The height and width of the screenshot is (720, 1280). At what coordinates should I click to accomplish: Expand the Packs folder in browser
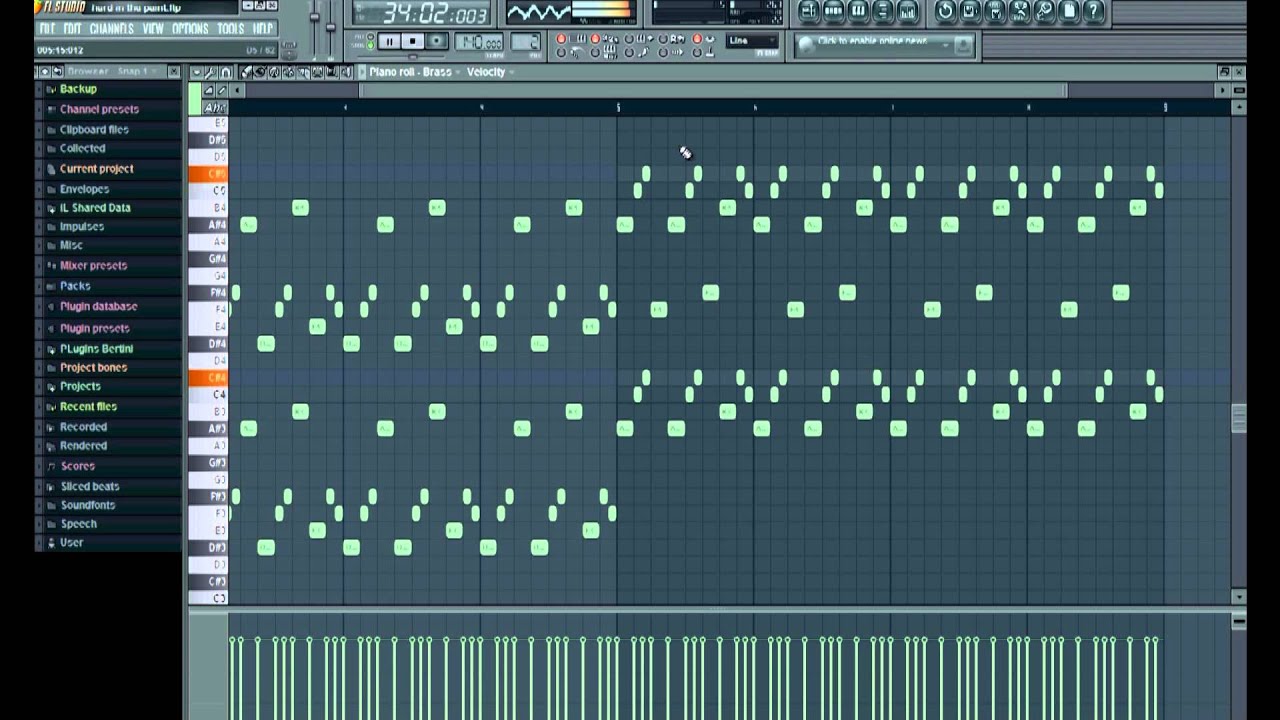click(x=75, y=286)
